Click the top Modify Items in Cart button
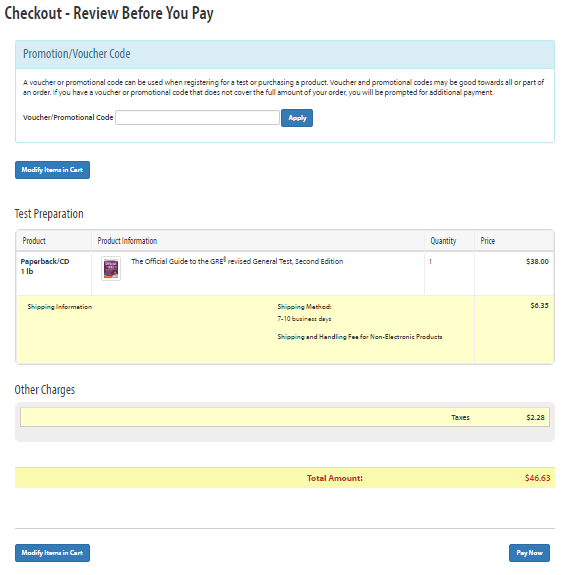This screenshot has height=575, width=562. [52, 170]
